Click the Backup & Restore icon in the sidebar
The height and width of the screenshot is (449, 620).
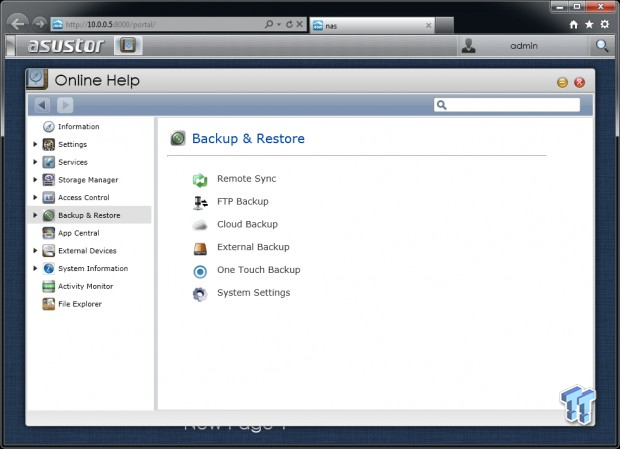pyautogui.click(x=49, y=215)
